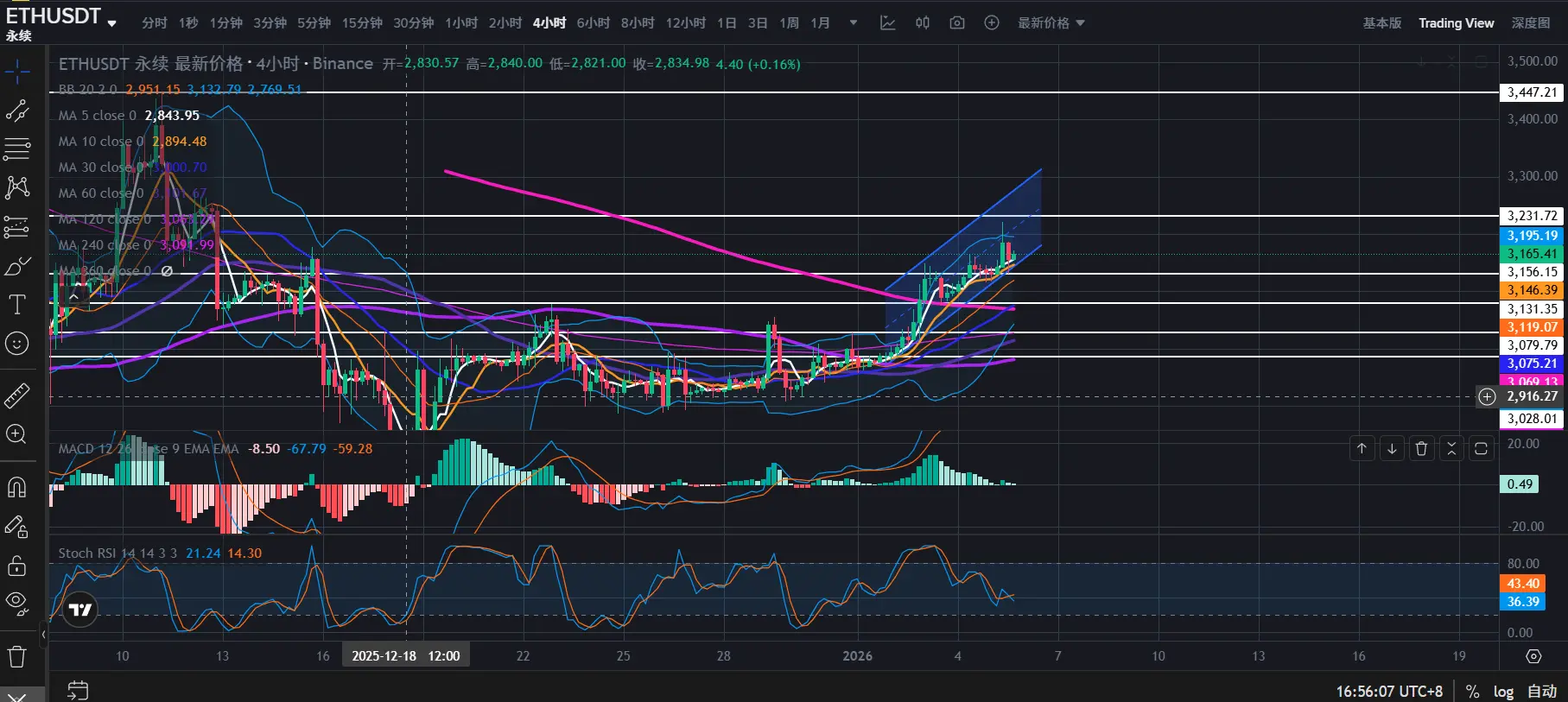Select the trend line drawing tool
Image resolution: width=1568 pixels, height=702 pixels.
[17, 111]
